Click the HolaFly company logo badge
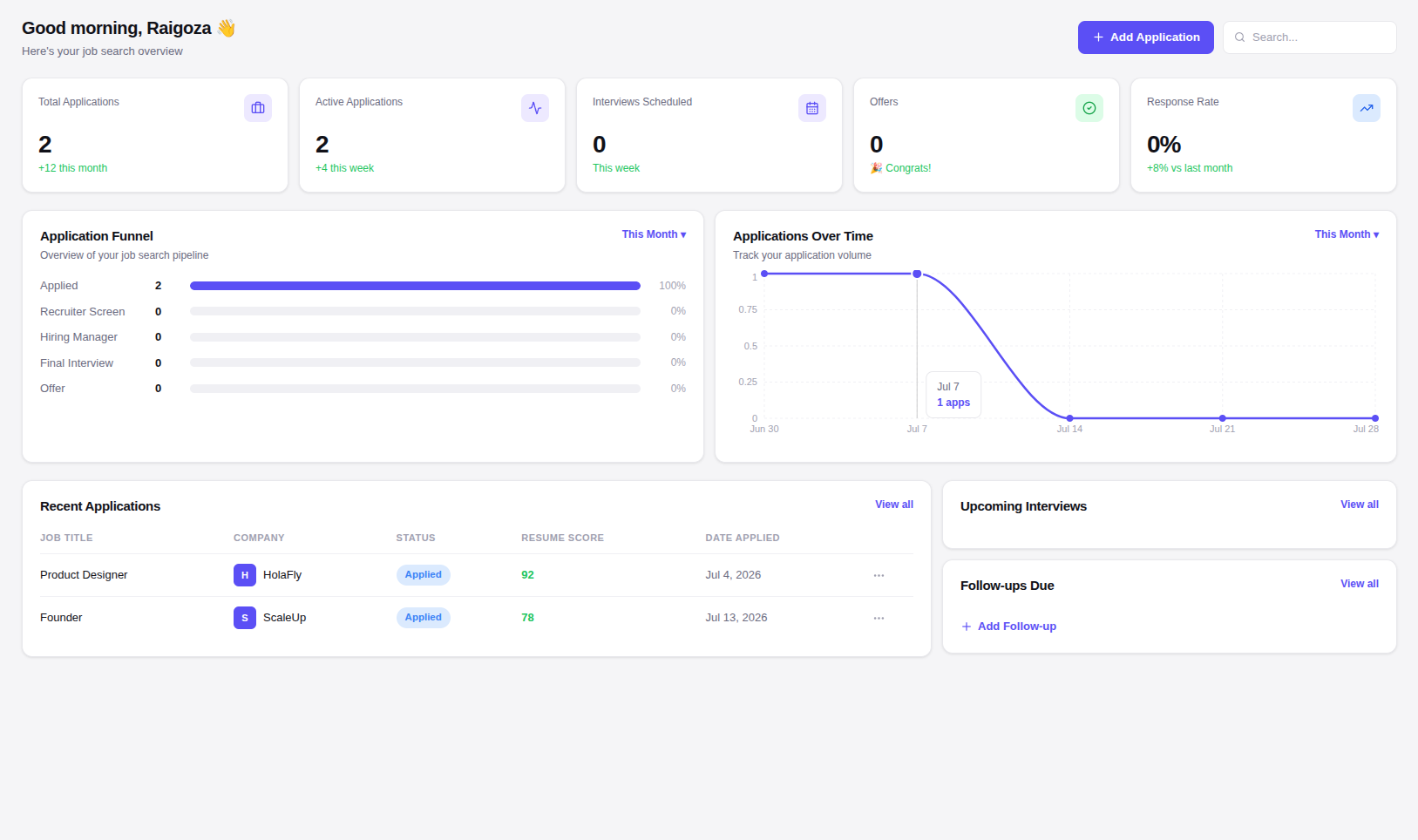Screen dimensions: 1418x840 245,575
